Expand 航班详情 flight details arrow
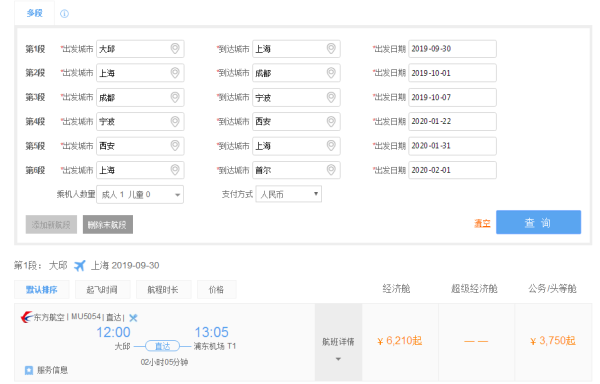Image resolution: width=600 pixels, height=384 pixels. [338, 359]
